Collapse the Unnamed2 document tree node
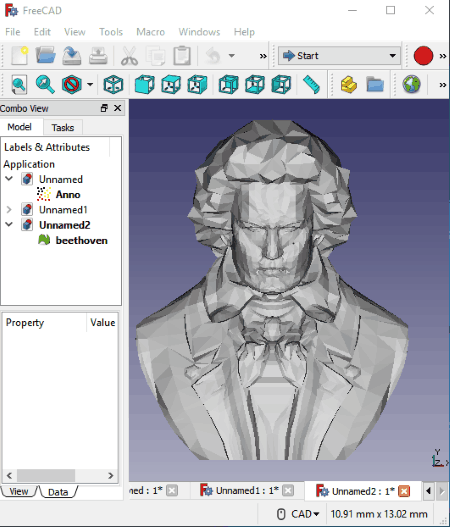Viewport: 450px width, 527px height. click(9, 225)
